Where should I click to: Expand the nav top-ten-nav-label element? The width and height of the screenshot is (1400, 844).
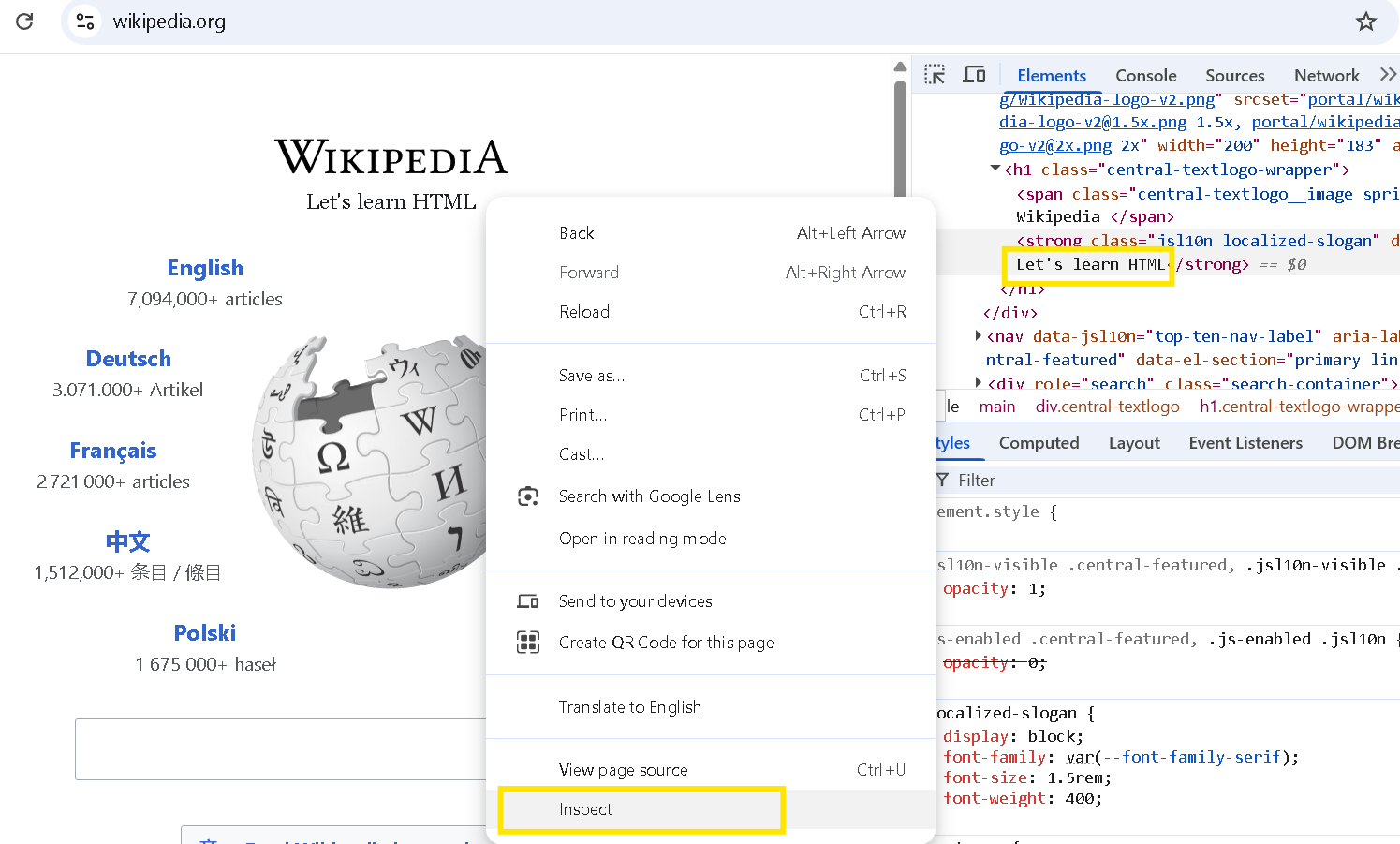979,335
